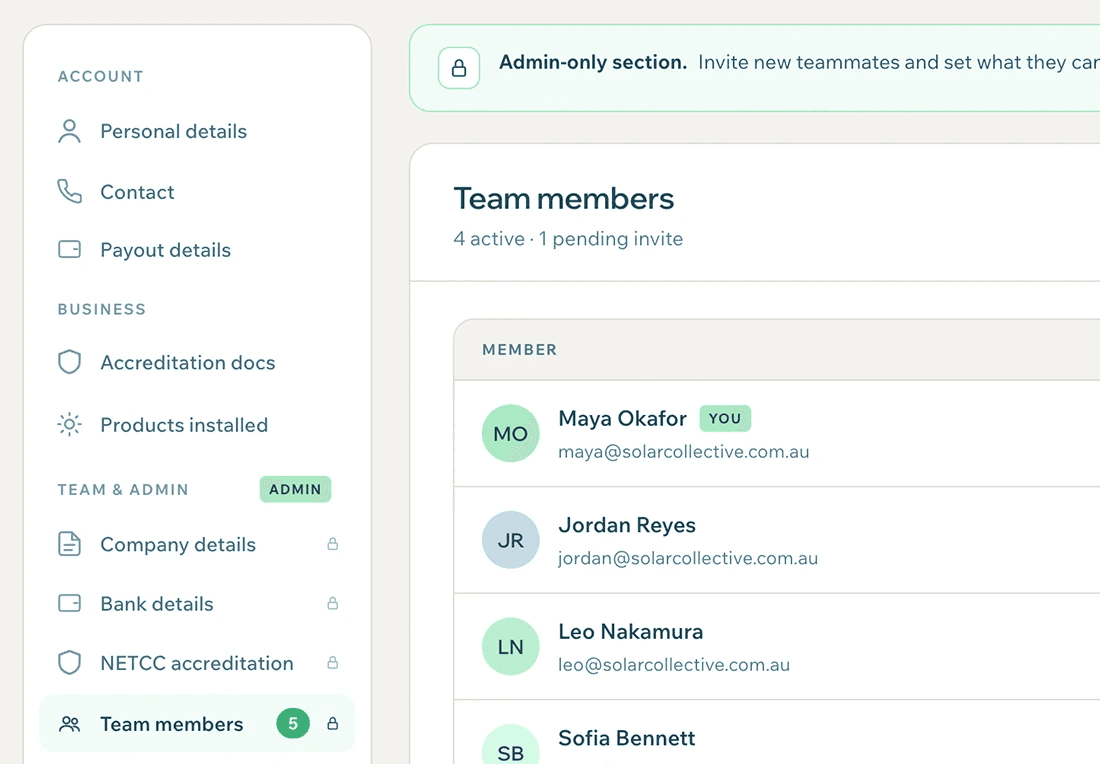The width and height of the screenshot is (1100, 764).
Task: Click the 'Admin-only section.' banner text
Action: 593,62
